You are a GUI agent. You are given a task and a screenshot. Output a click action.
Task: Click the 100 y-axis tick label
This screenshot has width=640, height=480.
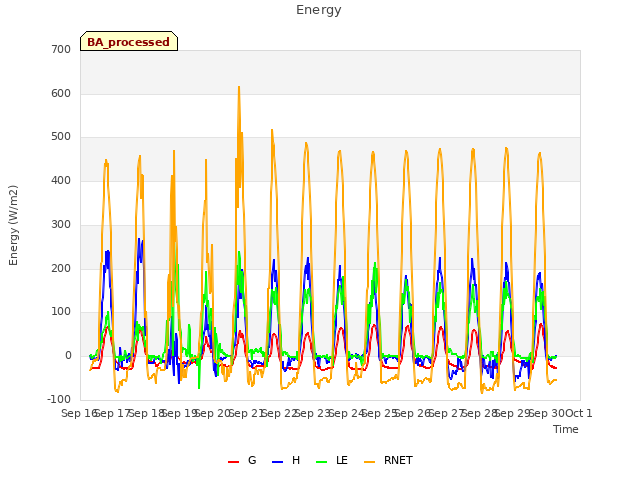pos(61,311)
